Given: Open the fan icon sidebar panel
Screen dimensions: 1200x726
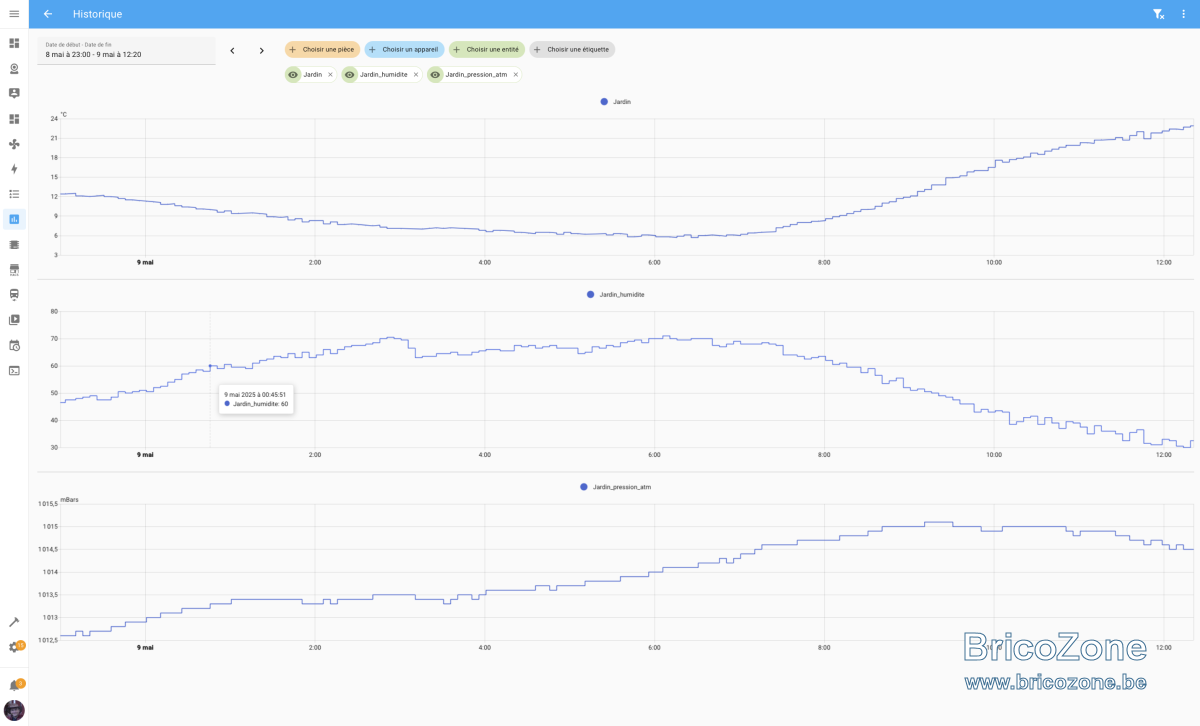Looking at the screenshot, I should pos(14,144).
